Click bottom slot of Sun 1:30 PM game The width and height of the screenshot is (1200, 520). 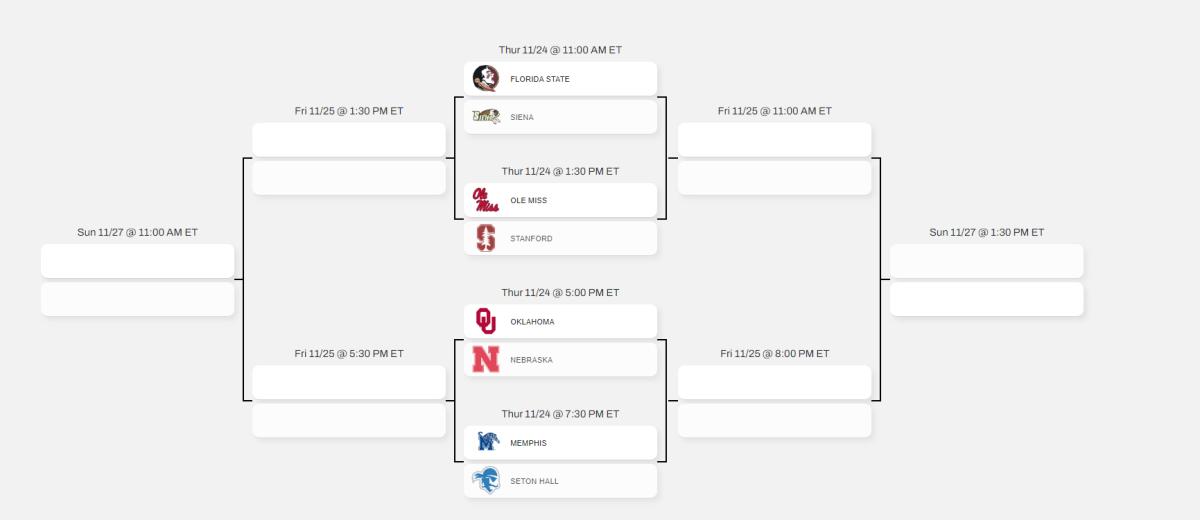pos(986,299)
